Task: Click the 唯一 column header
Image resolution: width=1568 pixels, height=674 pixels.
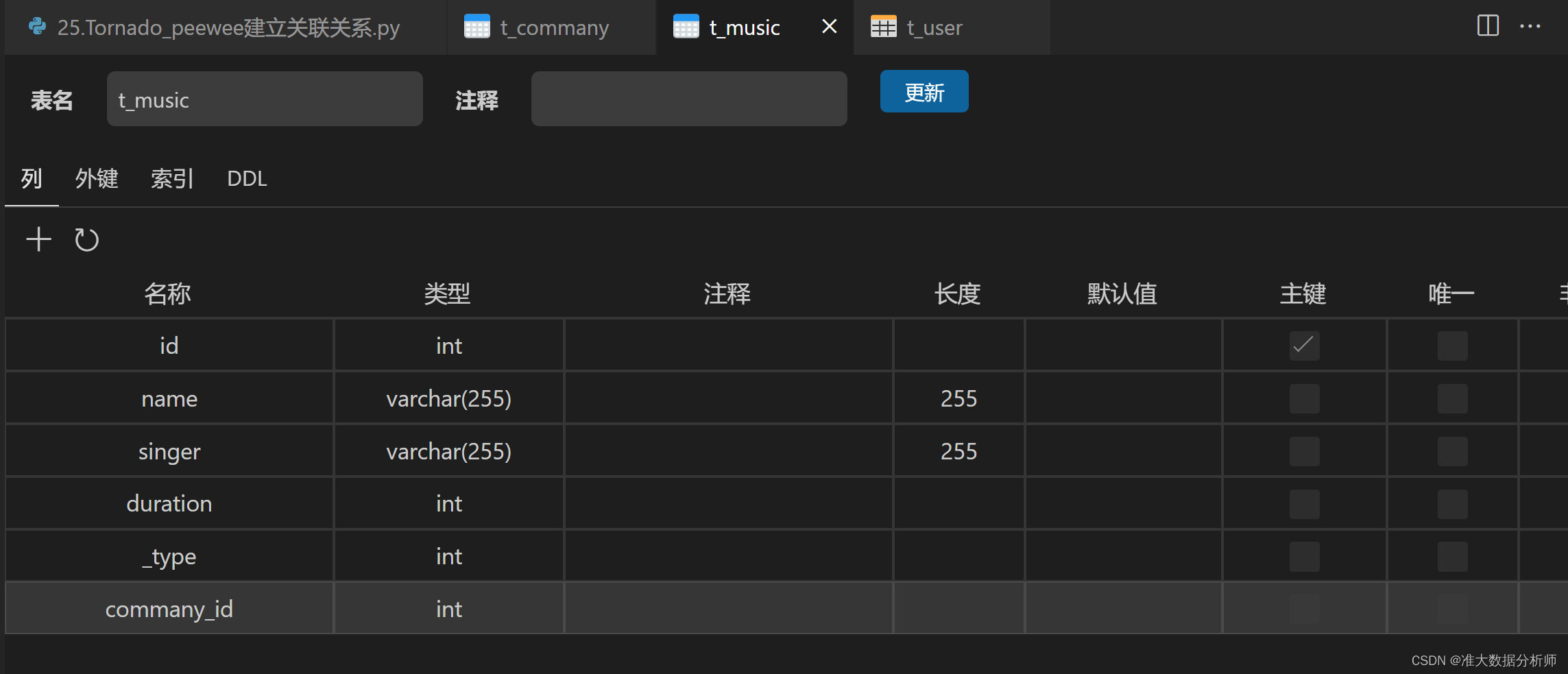Action: (1451, 294)
